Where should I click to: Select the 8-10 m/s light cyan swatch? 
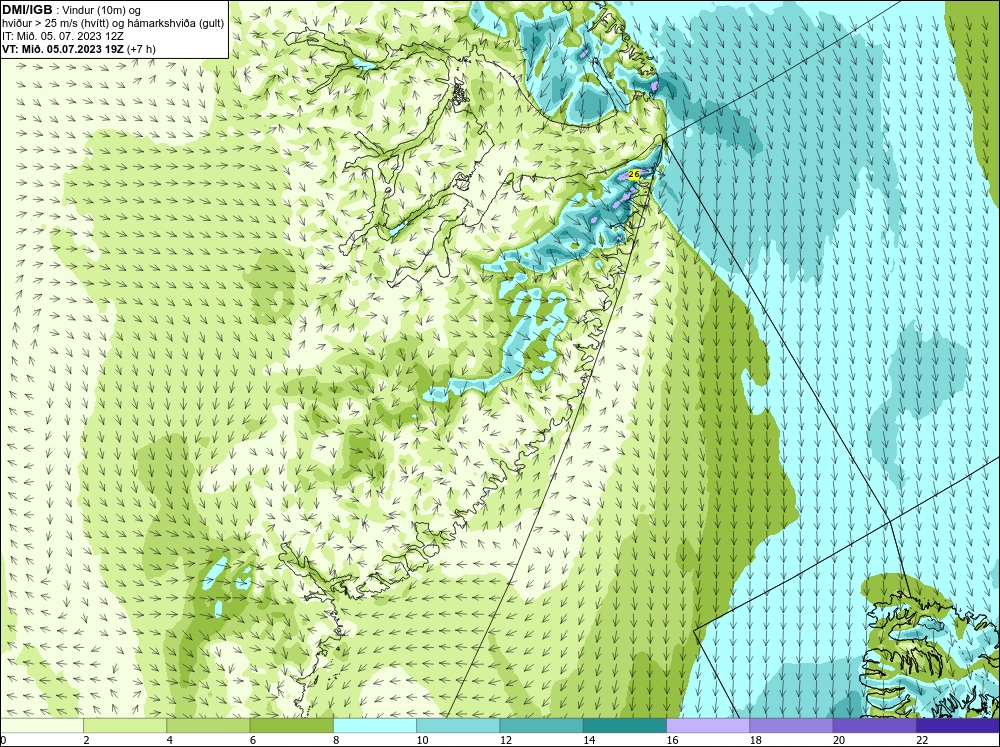point(375,725)
